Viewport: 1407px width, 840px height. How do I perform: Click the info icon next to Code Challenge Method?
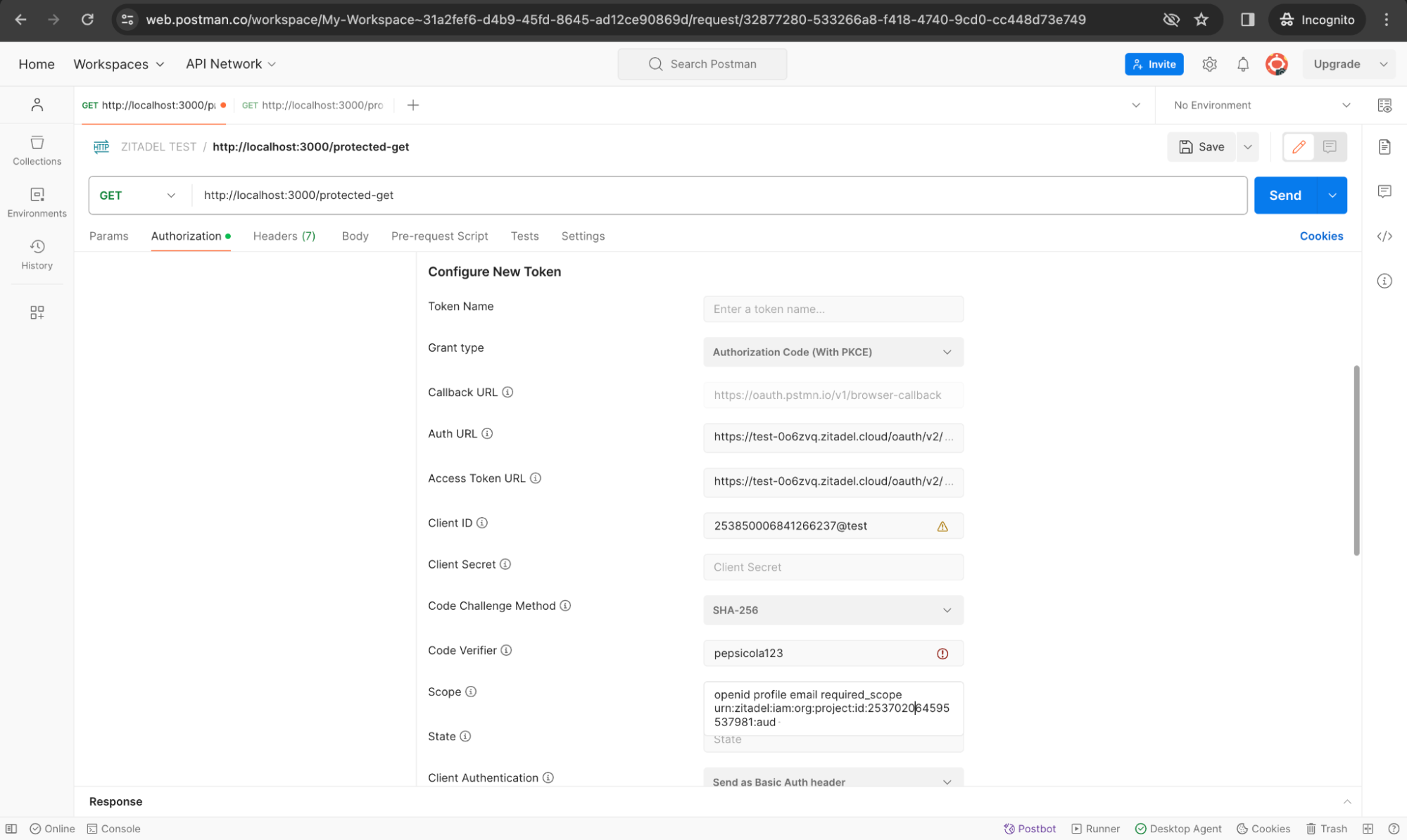[x=565, y=606]
